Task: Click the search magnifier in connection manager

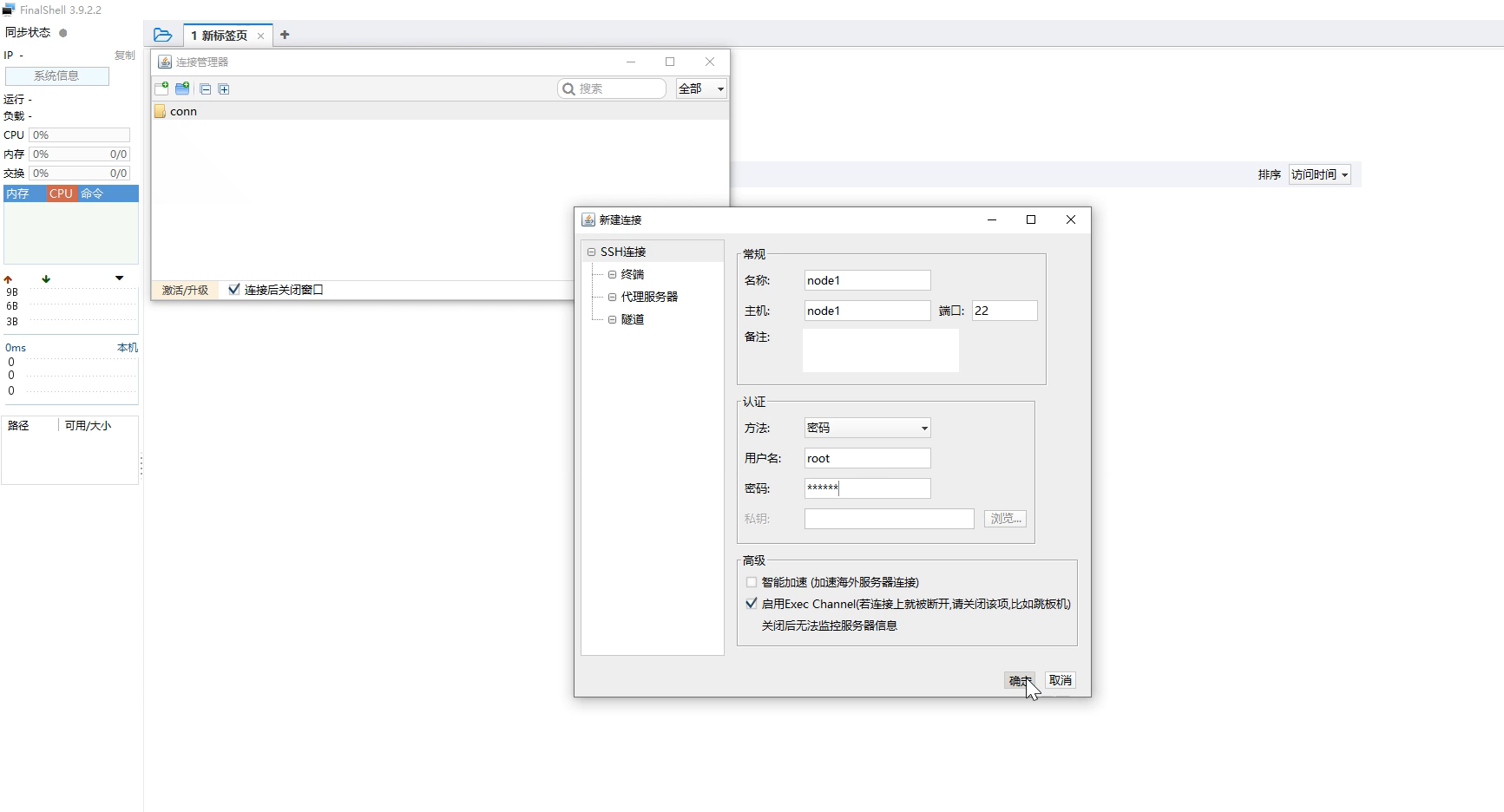Action: [568, 88]
